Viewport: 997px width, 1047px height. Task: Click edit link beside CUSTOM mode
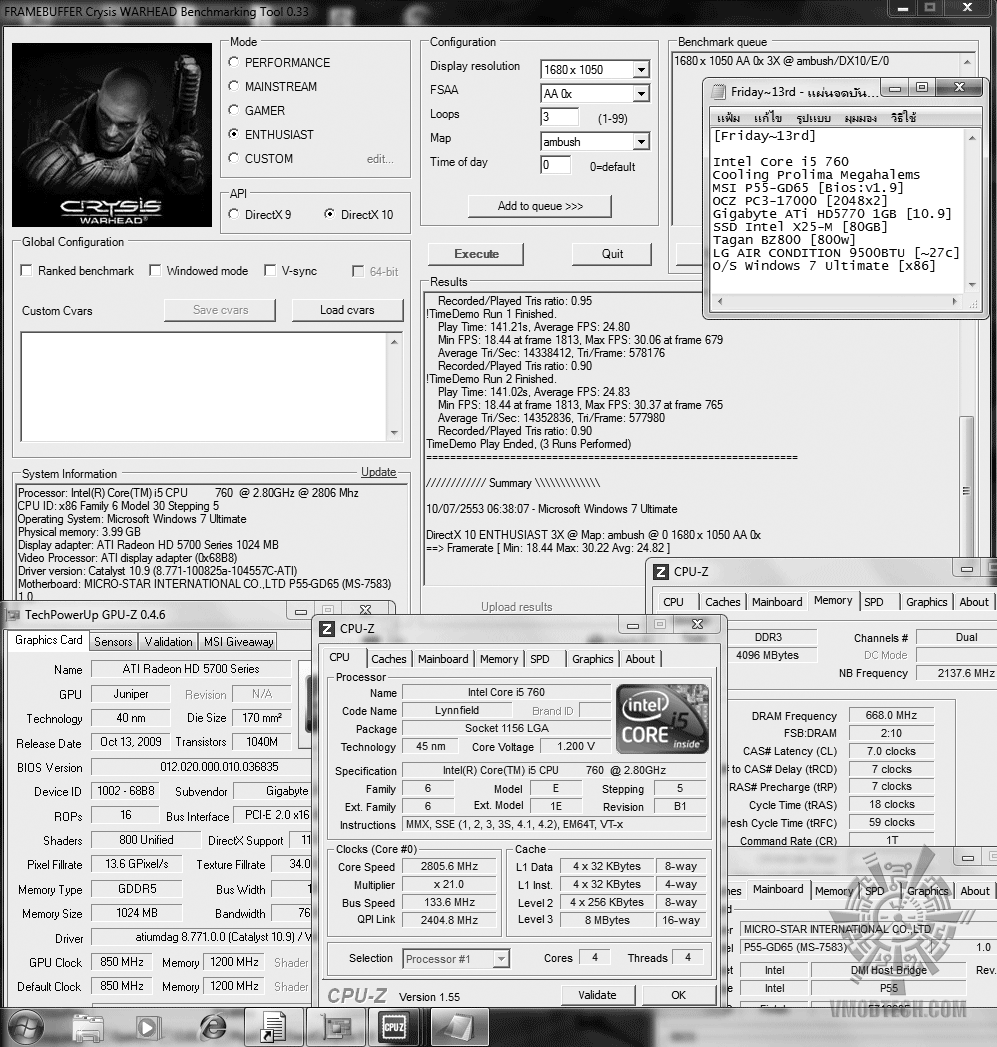(x=380, y=159)
